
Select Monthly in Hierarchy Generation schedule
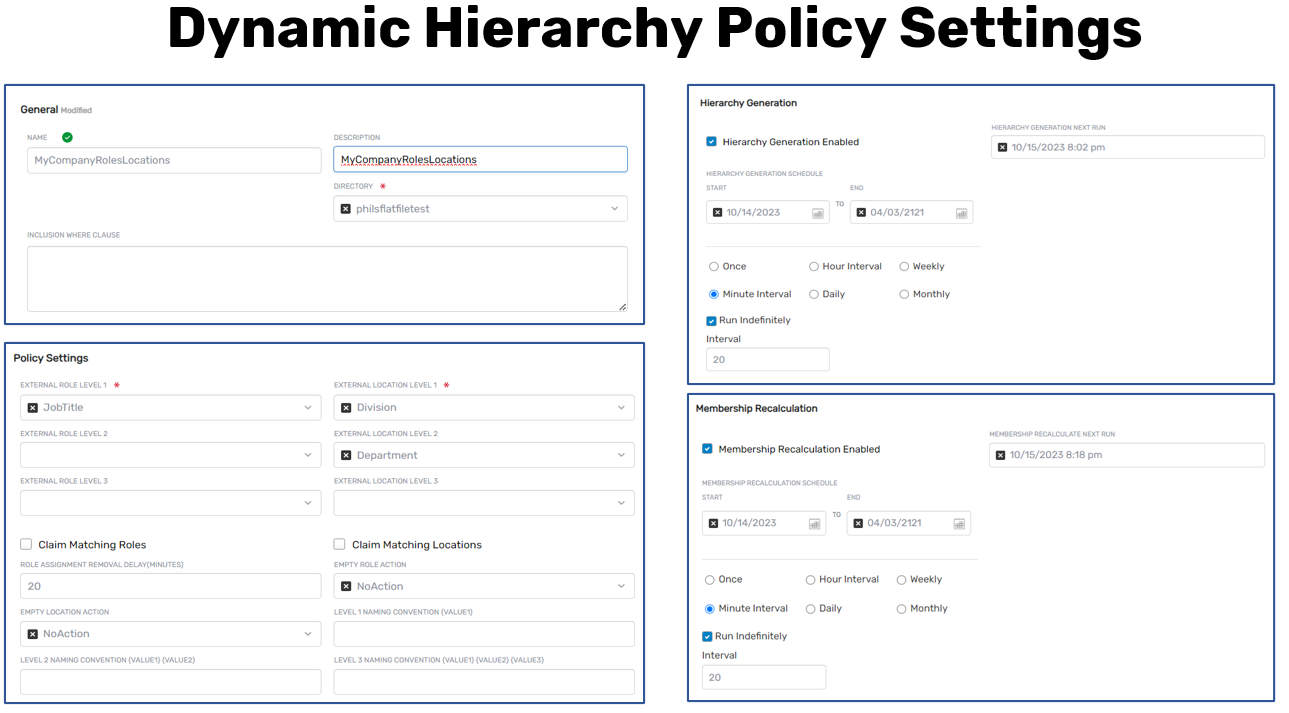point(904,294)
